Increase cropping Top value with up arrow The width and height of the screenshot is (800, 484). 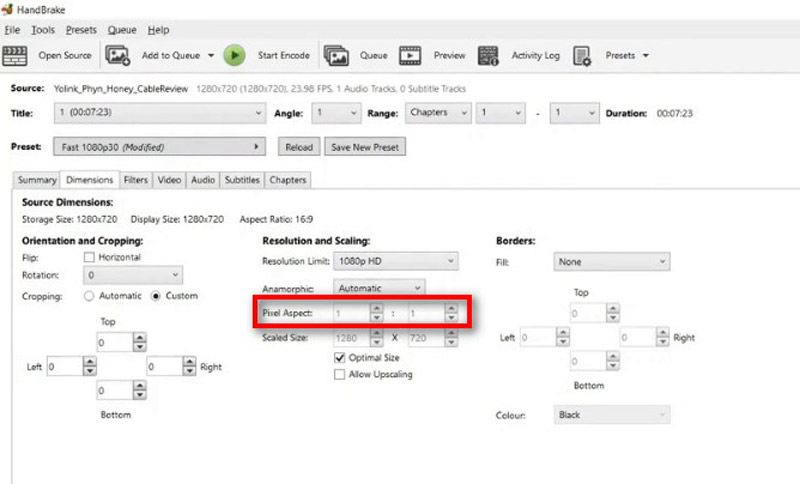pyautogui.click(x=140, y=337)
